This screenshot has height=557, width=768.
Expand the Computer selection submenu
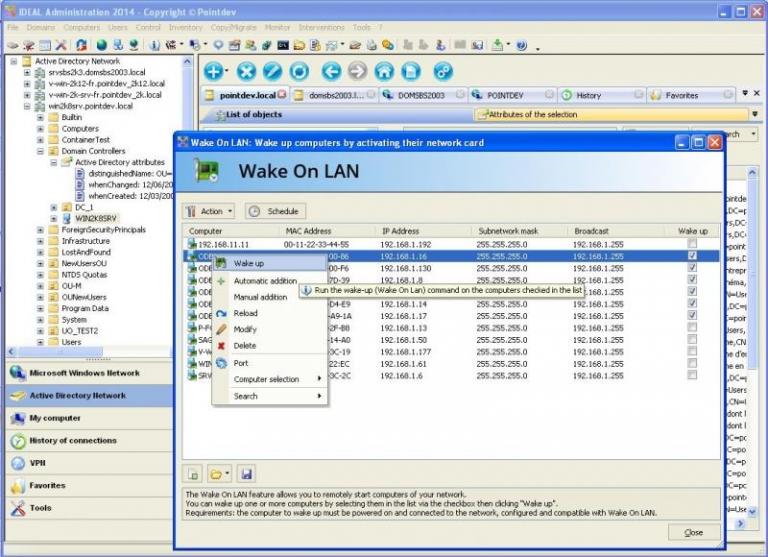(270, 379)
